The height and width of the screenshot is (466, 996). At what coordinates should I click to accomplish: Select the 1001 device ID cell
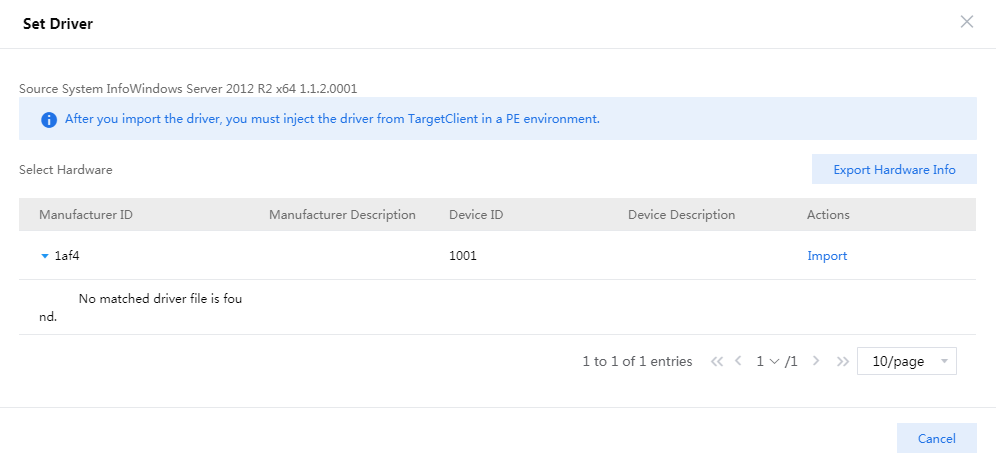point(463,256)
